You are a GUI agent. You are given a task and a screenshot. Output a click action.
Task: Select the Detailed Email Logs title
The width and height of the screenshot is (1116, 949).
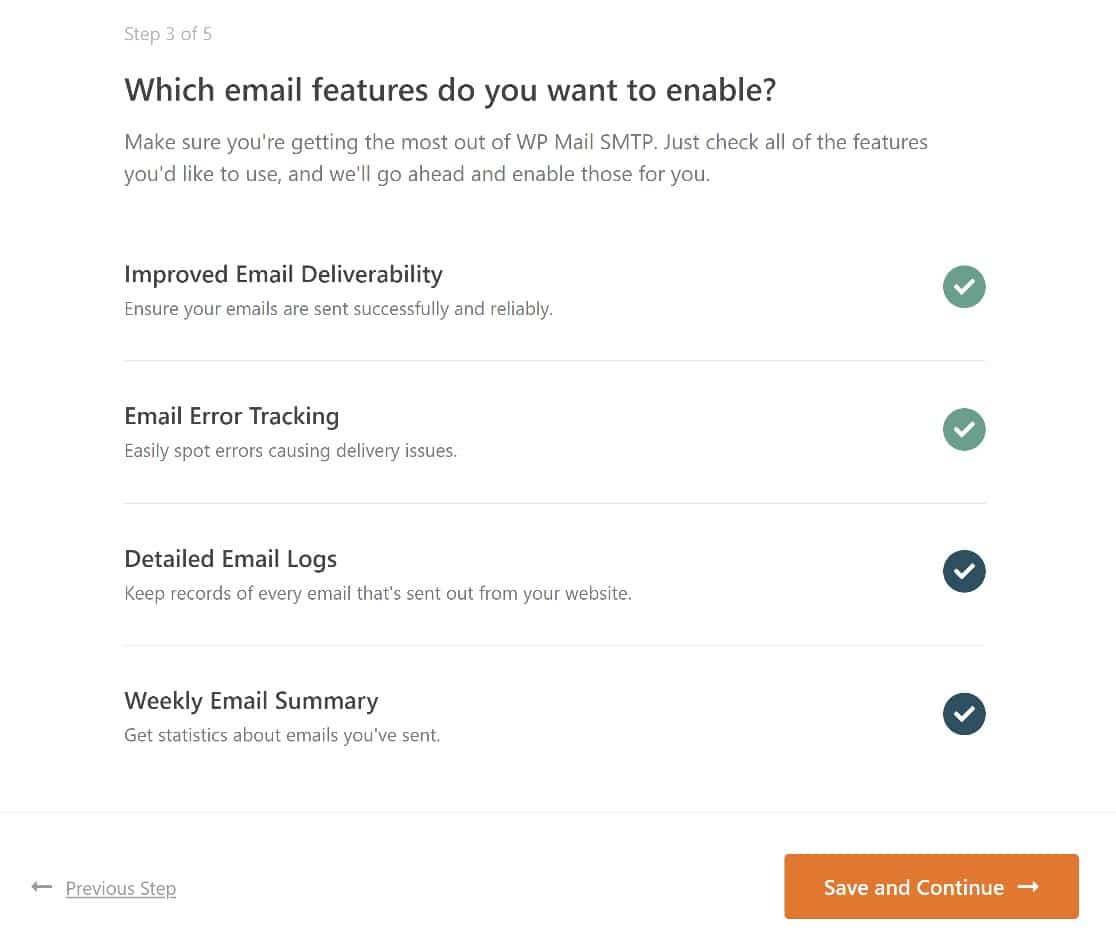pyautogui.click(x=231, y=559)
